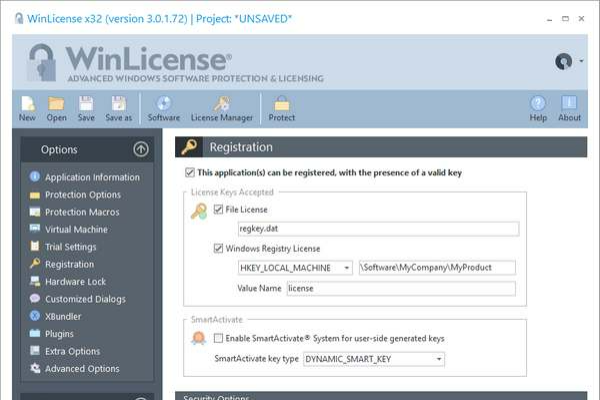Collapse the Options panel with arrow
The width and height of the screenshot is (600, 400).
140,150
